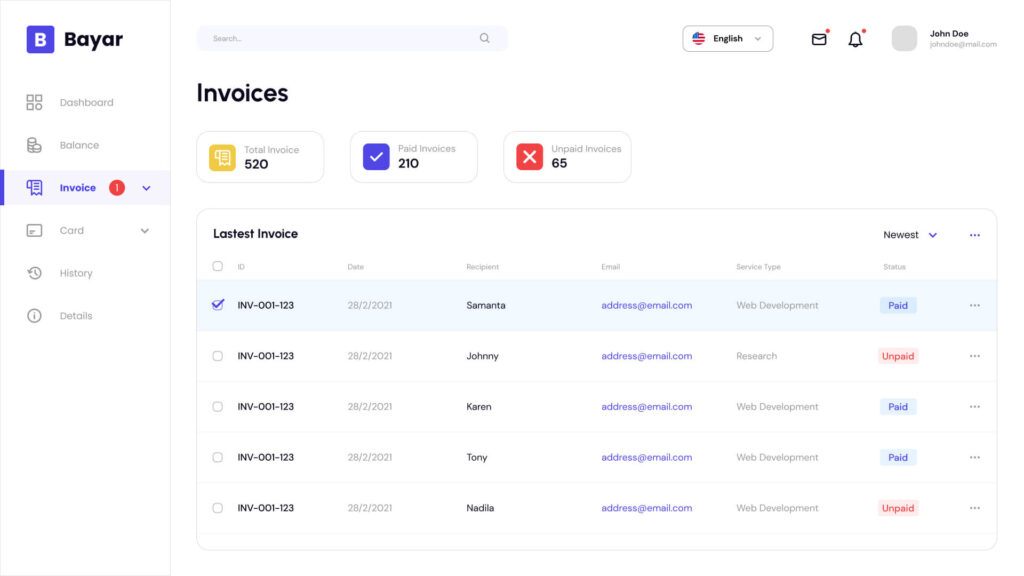Select the Dashboard menu entry

87,101
